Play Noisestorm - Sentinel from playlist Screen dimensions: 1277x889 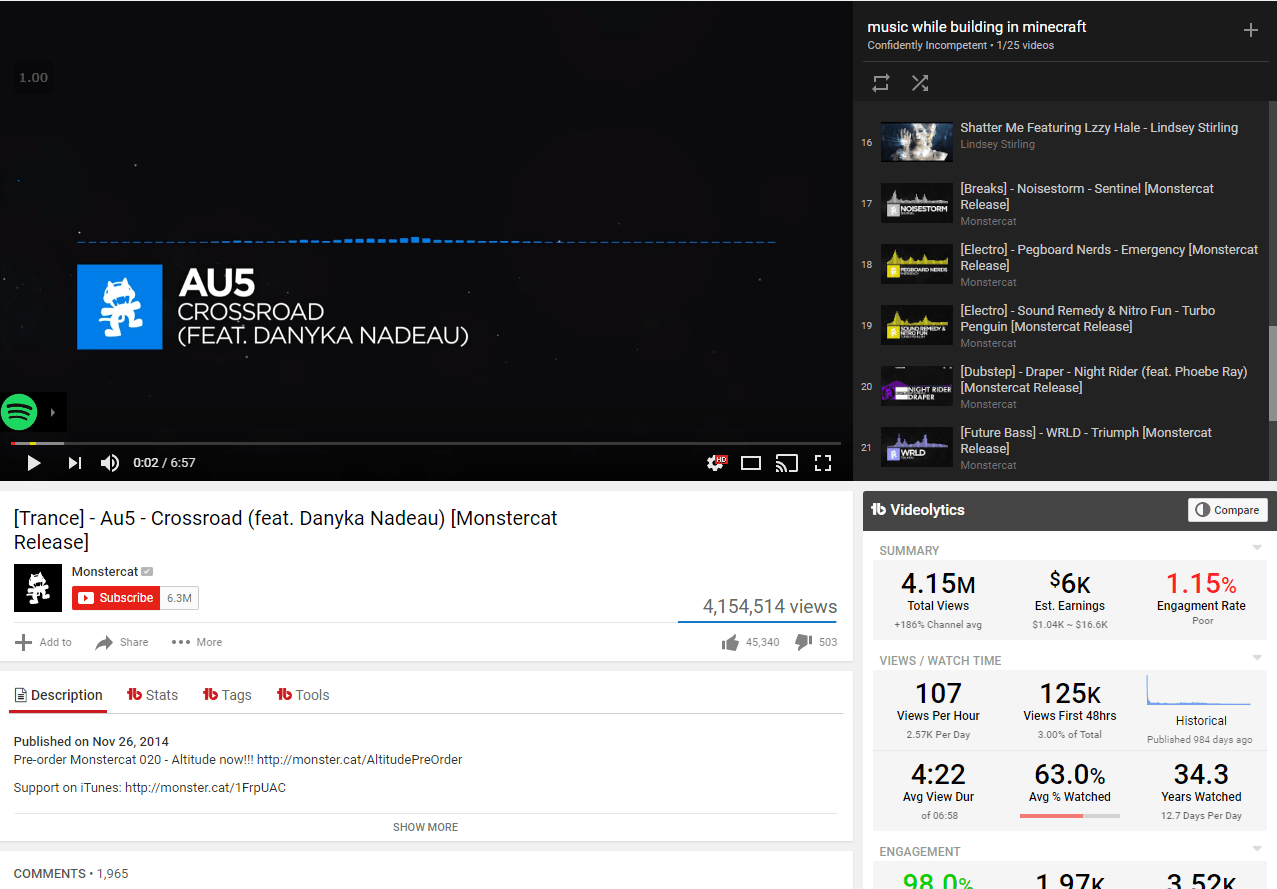coord(1065,203)
